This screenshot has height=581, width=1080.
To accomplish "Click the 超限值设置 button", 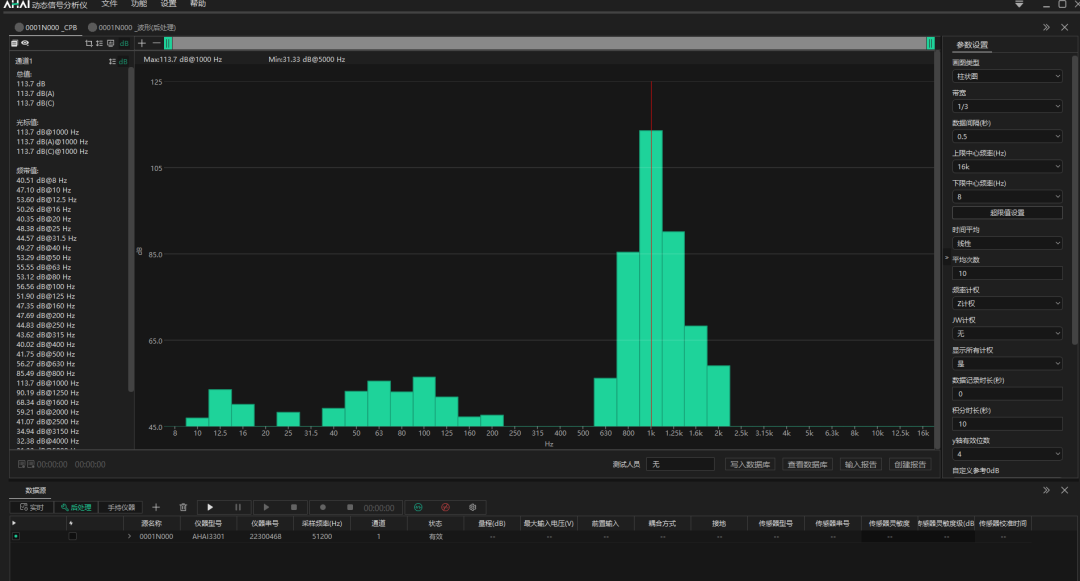I will click(1007, 213).
